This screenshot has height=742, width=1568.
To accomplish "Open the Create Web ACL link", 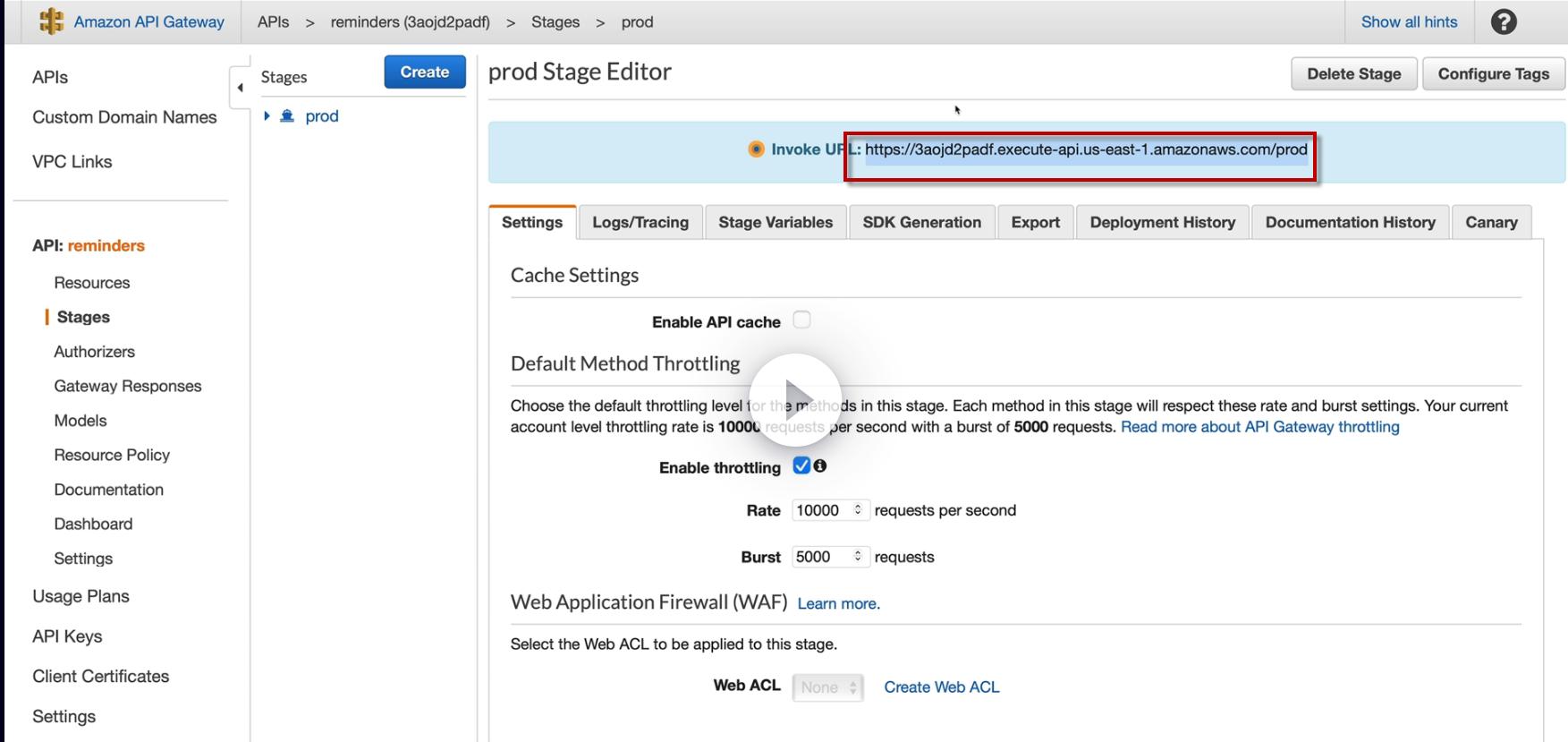I will click(942, 687).
